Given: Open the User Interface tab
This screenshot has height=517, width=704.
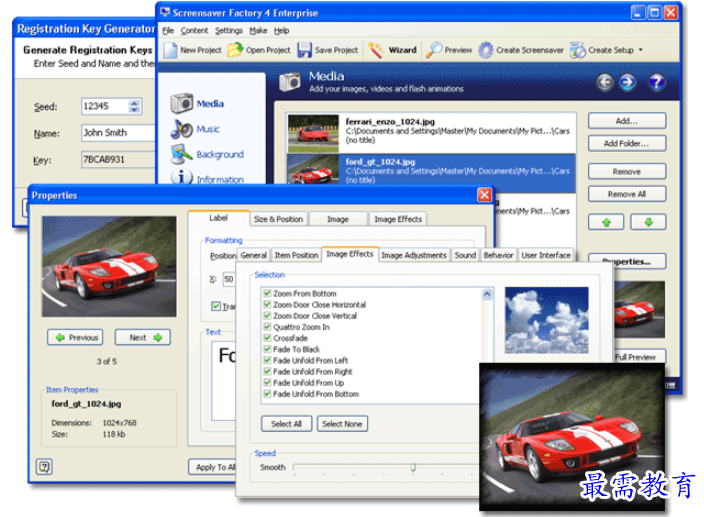Looking at the screenshot, I should [546, 255].
